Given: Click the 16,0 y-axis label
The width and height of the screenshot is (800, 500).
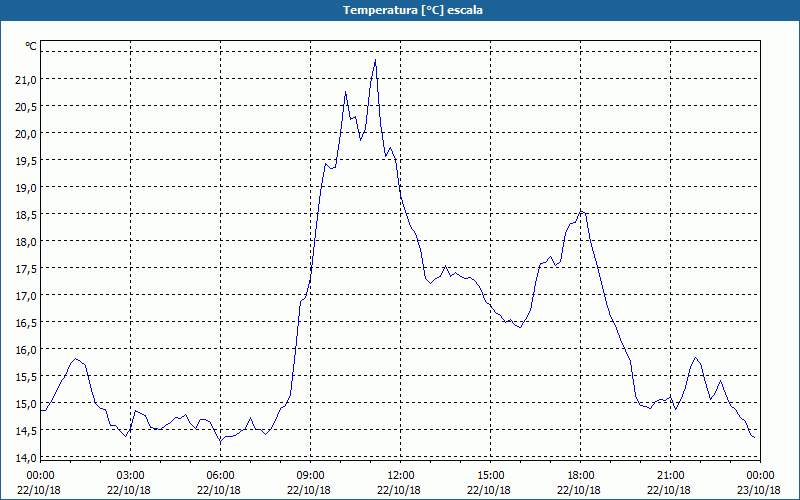Looking at the screenshot, I should [28, 349].
